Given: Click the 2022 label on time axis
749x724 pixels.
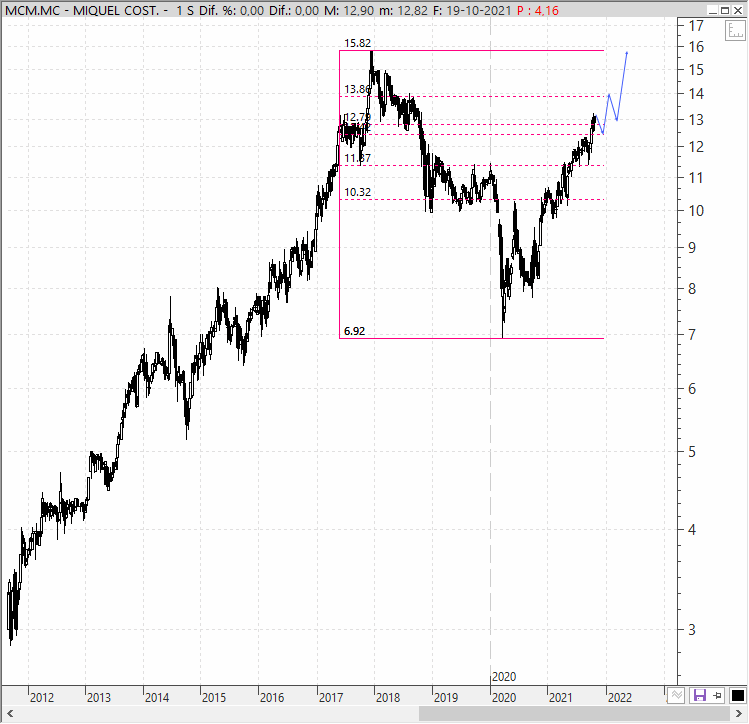Looking at the screenshot, I should pyautogui.click(x=620, y=698).
